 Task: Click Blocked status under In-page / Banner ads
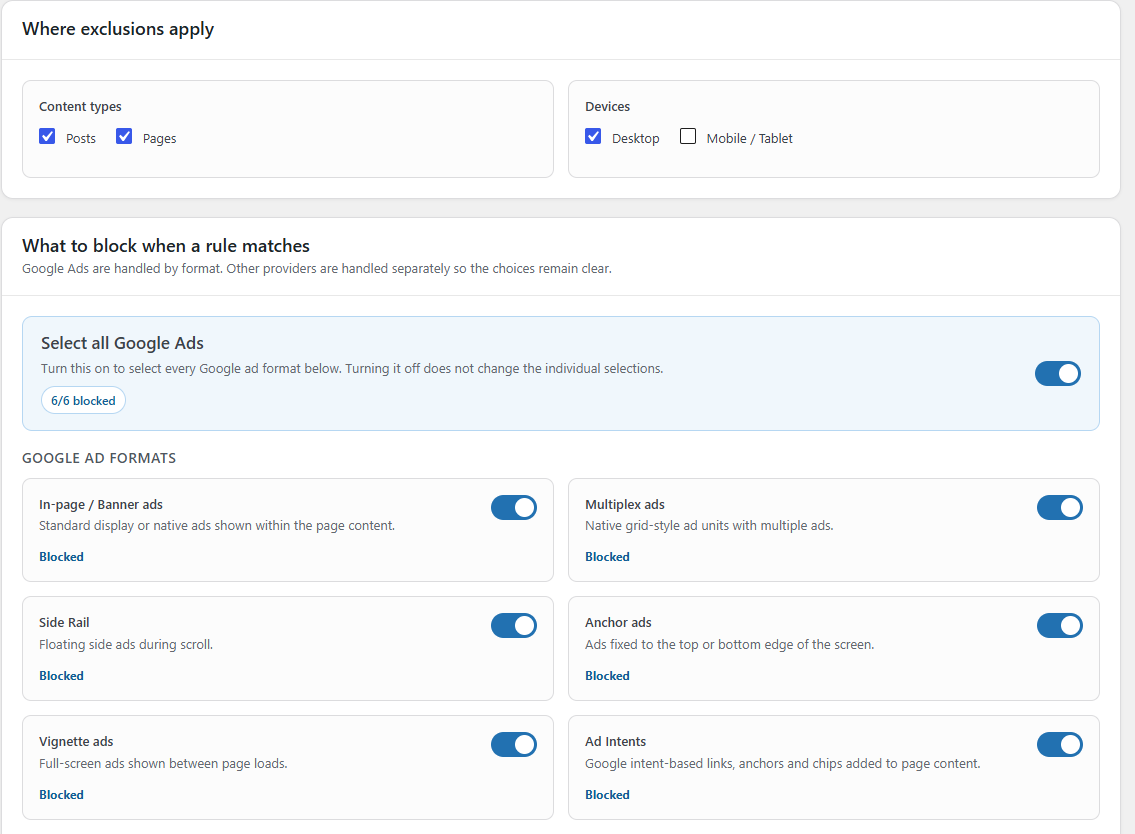[62, 557]
